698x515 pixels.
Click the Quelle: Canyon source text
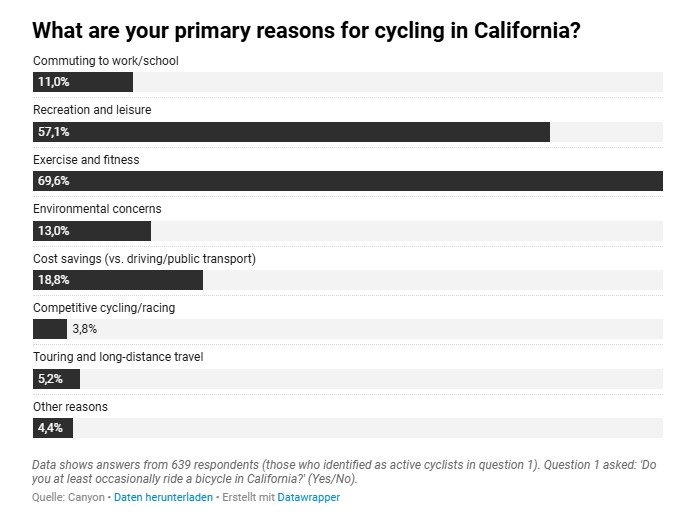point(68,497)
